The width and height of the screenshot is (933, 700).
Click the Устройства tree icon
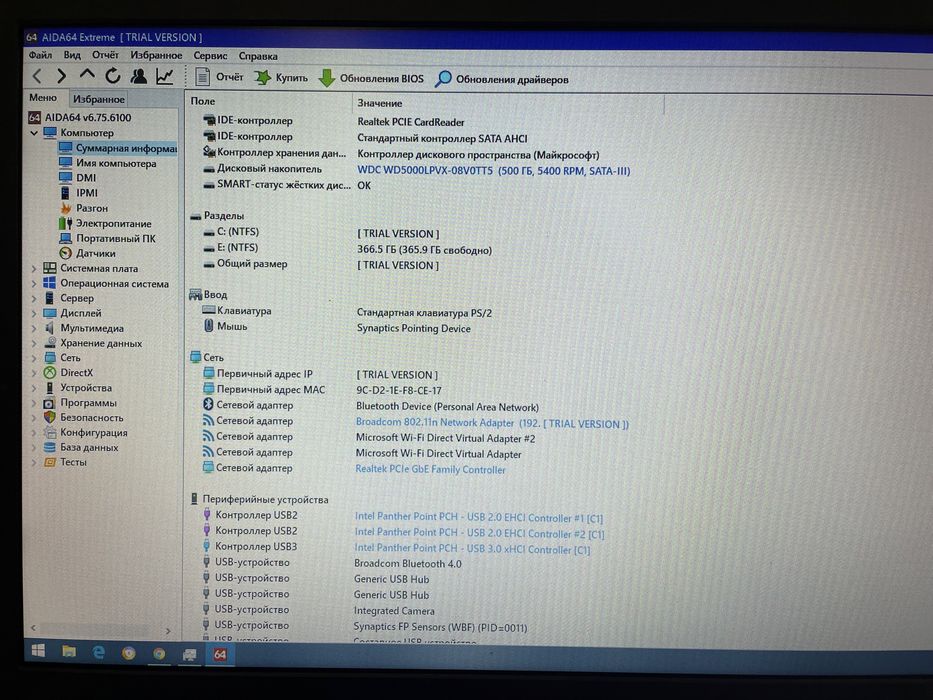[x=49, y=388]
